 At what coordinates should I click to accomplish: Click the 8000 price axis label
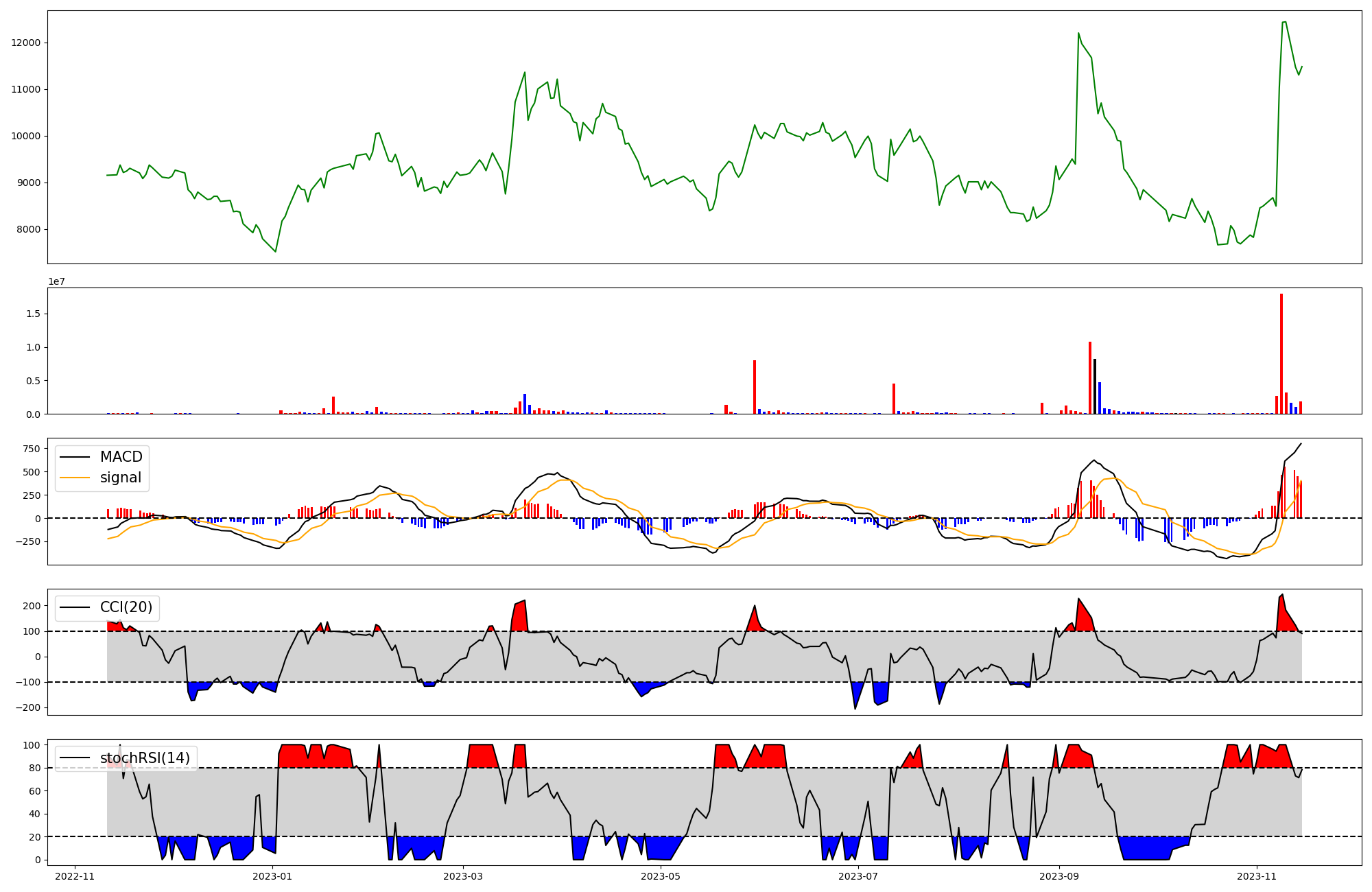29,229
